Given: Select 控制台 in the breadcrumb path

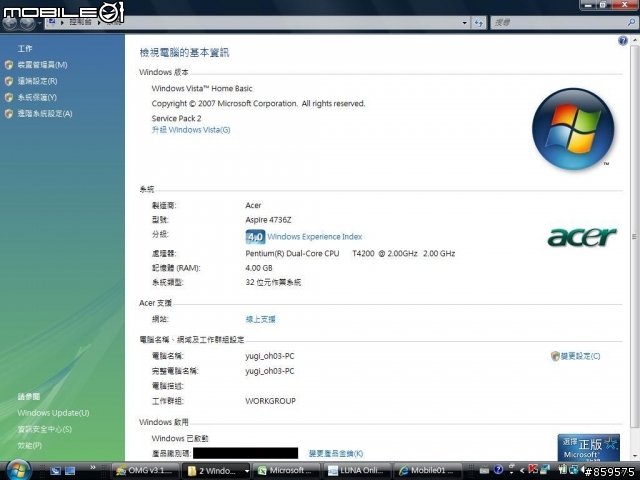Looking at the screenshot, I should [x=80, y=22].
